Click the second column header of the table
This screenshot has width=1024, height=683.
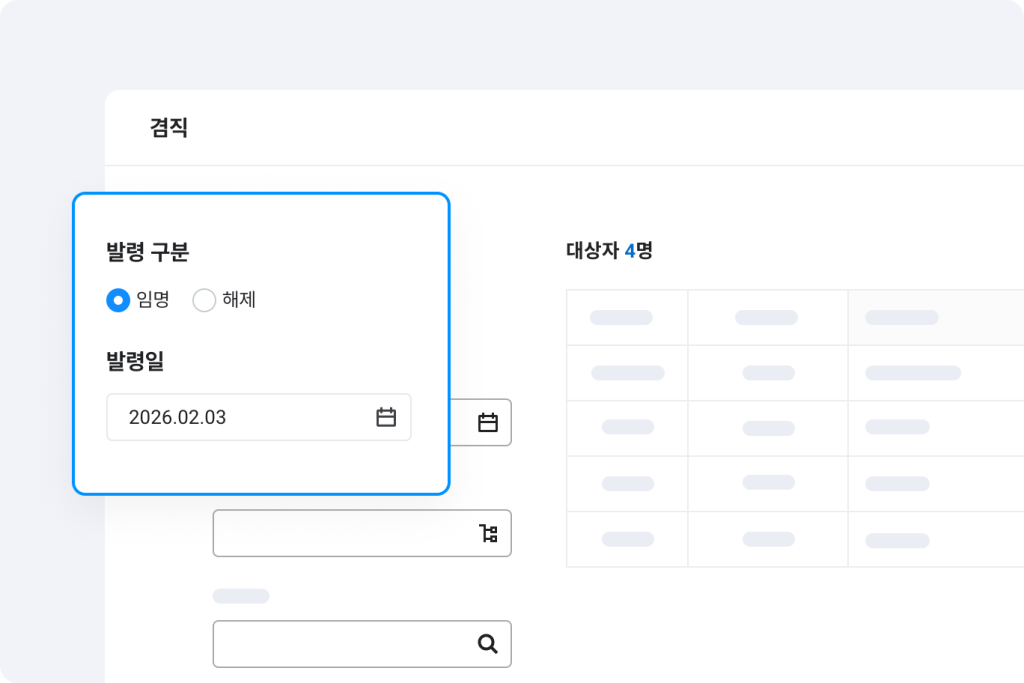tap(767, 318)
